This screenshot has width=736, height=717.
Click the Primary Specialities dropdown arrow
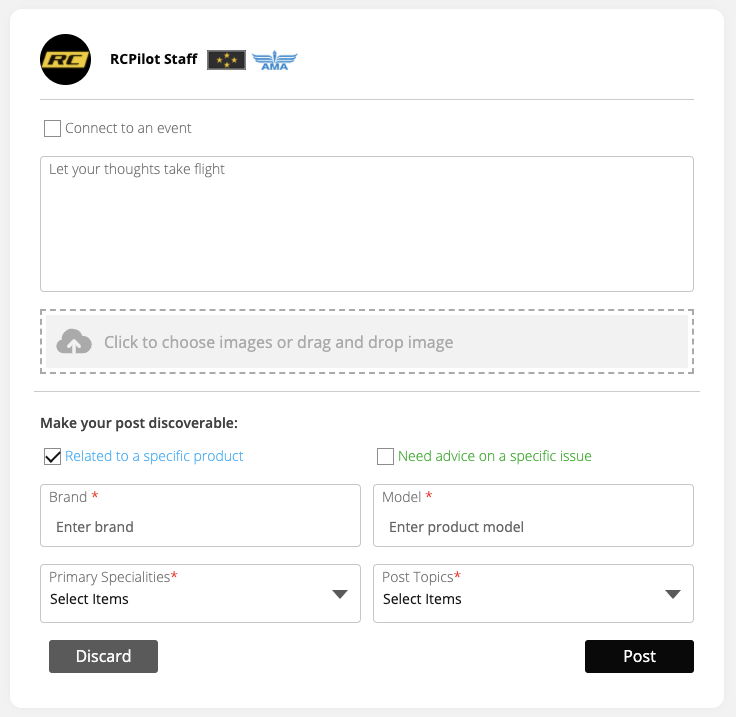340,594
